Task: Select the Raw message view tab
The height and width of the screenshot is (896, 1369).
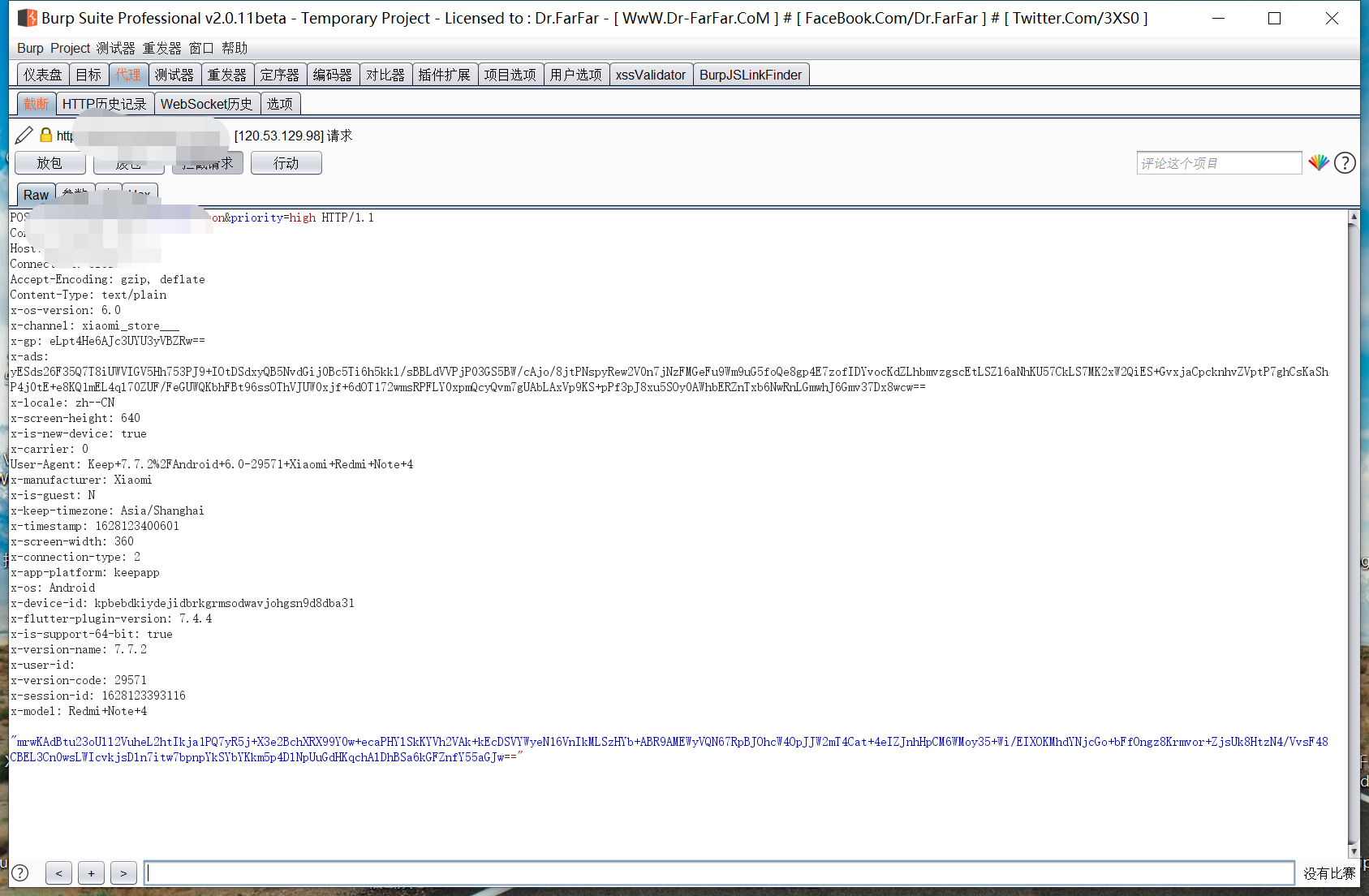Action: [x=36, y=195]
